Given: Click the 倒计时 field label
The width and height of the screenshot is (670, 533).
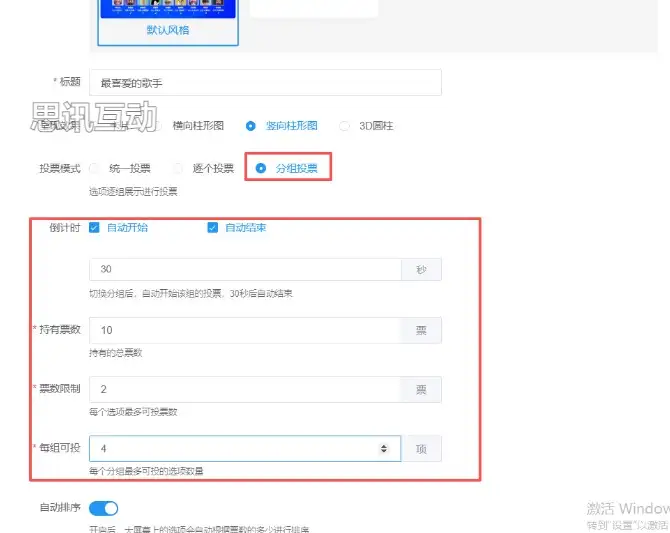Looking at the screenshot, I should point(65,227).
